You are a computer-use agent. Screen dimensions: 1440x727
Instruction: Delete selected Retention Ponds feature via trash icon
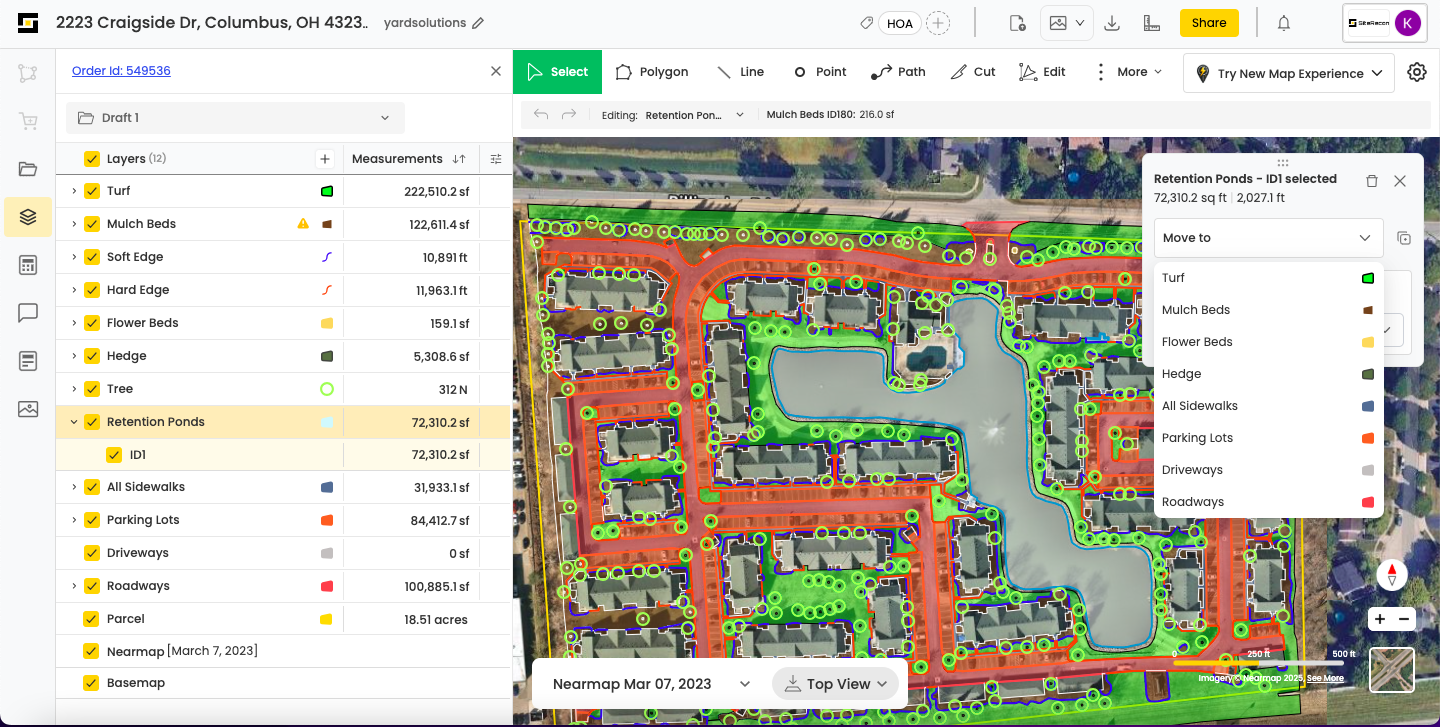1372,181
